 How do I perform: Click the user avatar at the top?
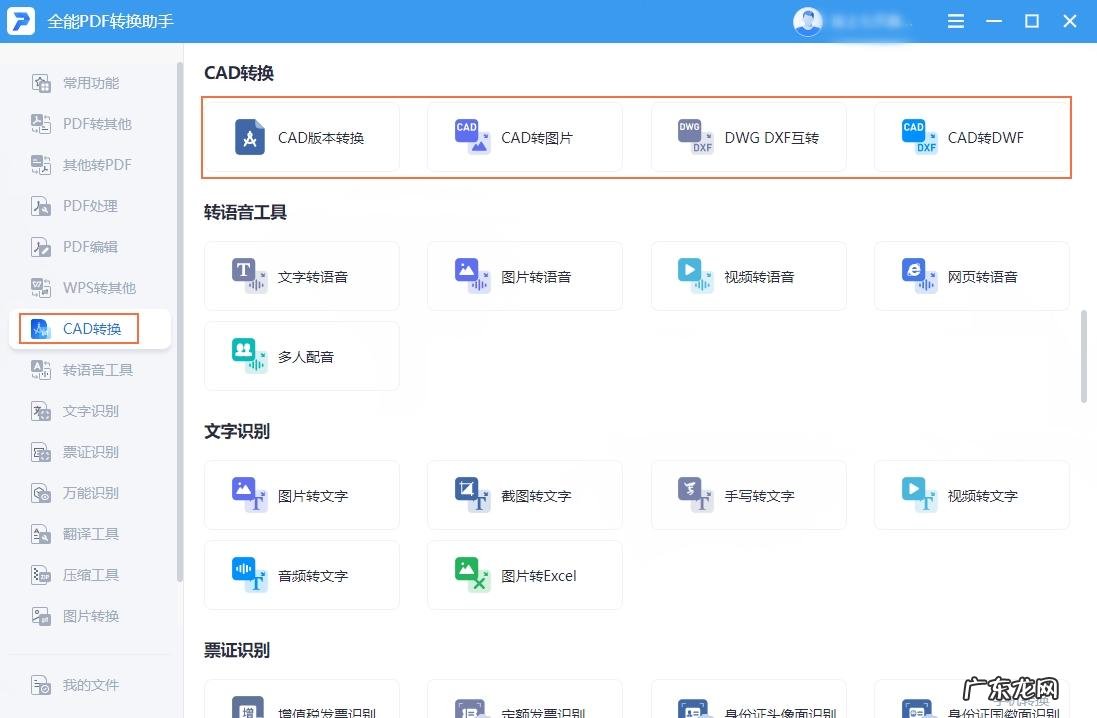tap(807, 20)
